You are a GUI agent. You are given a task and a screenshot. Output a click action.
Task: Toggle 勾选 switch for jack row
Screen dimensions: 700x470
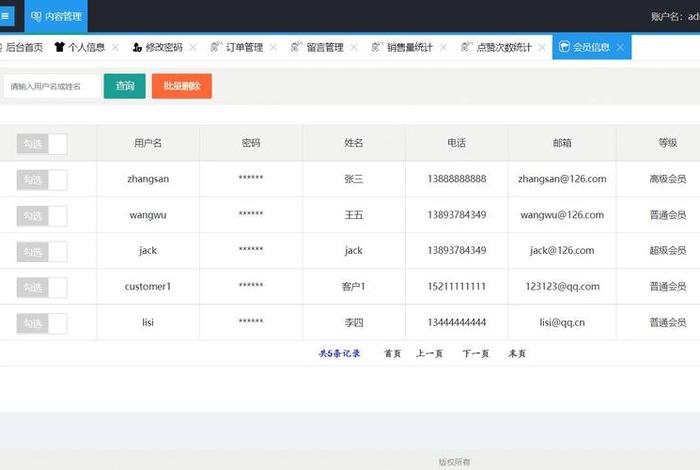coord(42,252)
